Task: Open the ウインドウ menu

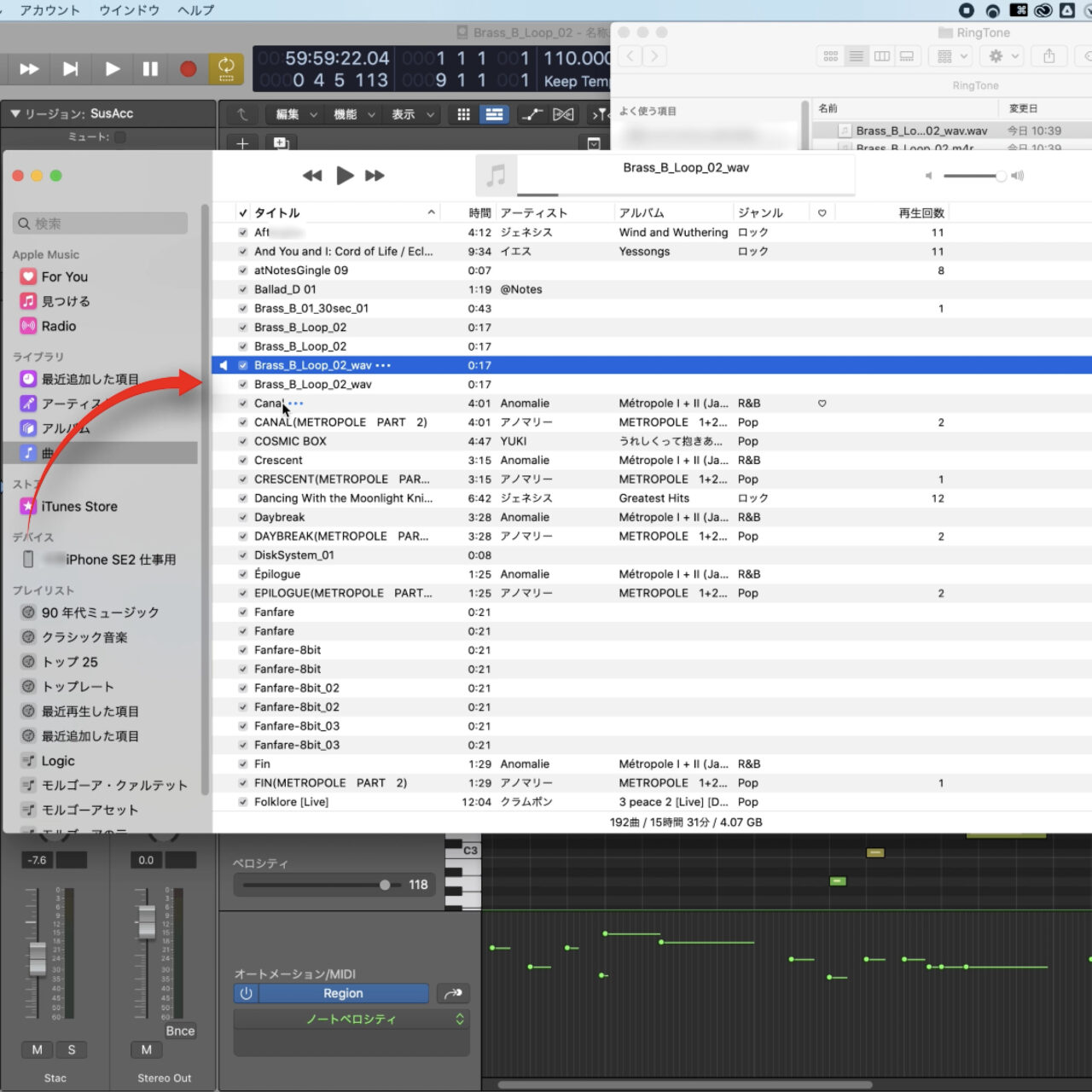Action: [x=129, y=10]
